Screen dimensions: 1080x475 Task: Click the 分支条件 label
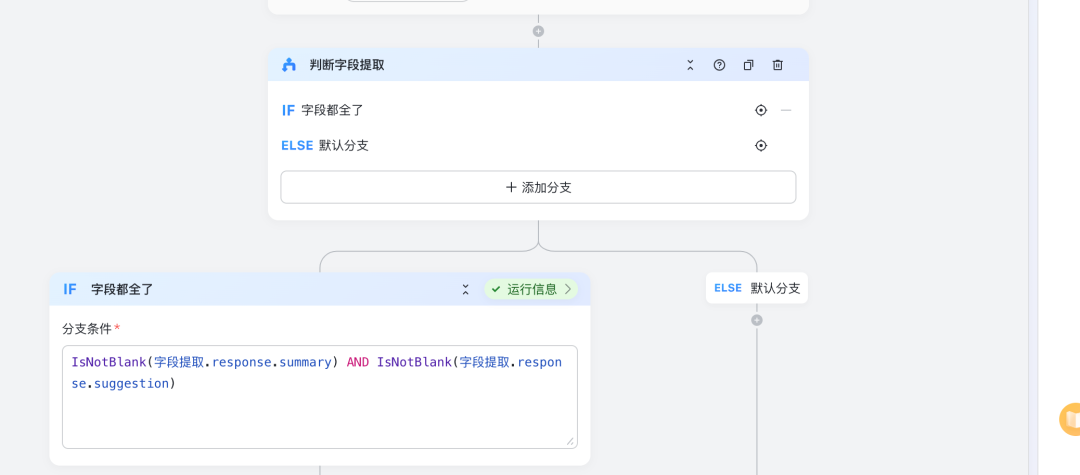pos(87,328)
